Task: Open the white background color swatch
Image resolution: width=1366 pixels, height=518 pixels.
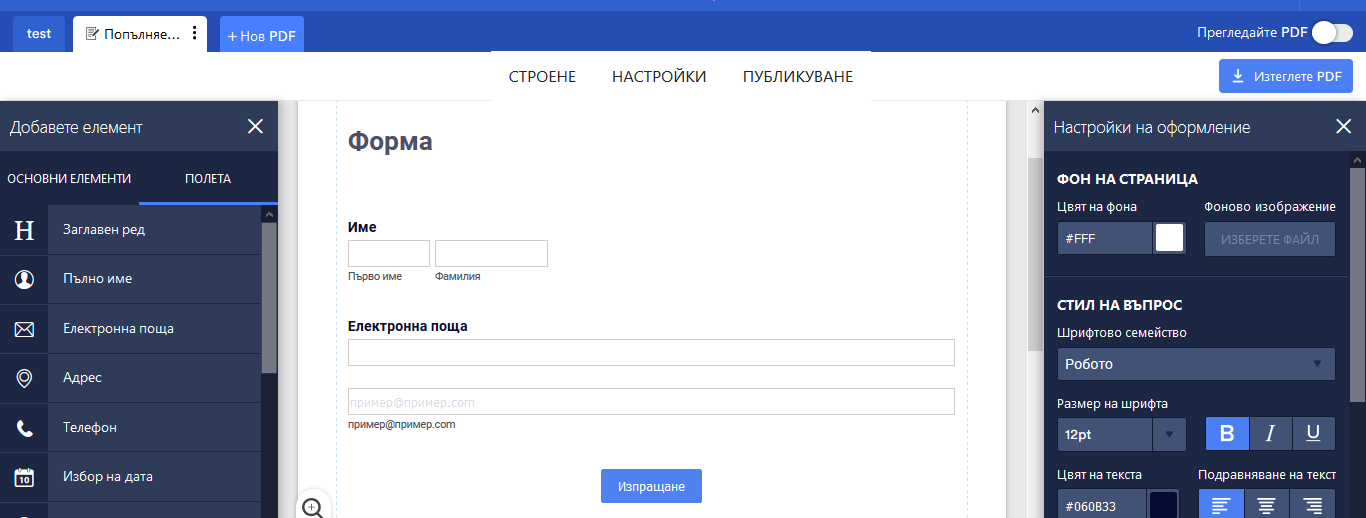Action: click(1169, 238)
